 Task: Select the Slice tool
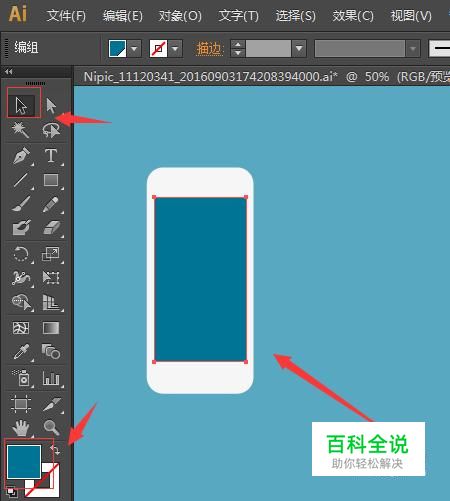pos(51,404)
